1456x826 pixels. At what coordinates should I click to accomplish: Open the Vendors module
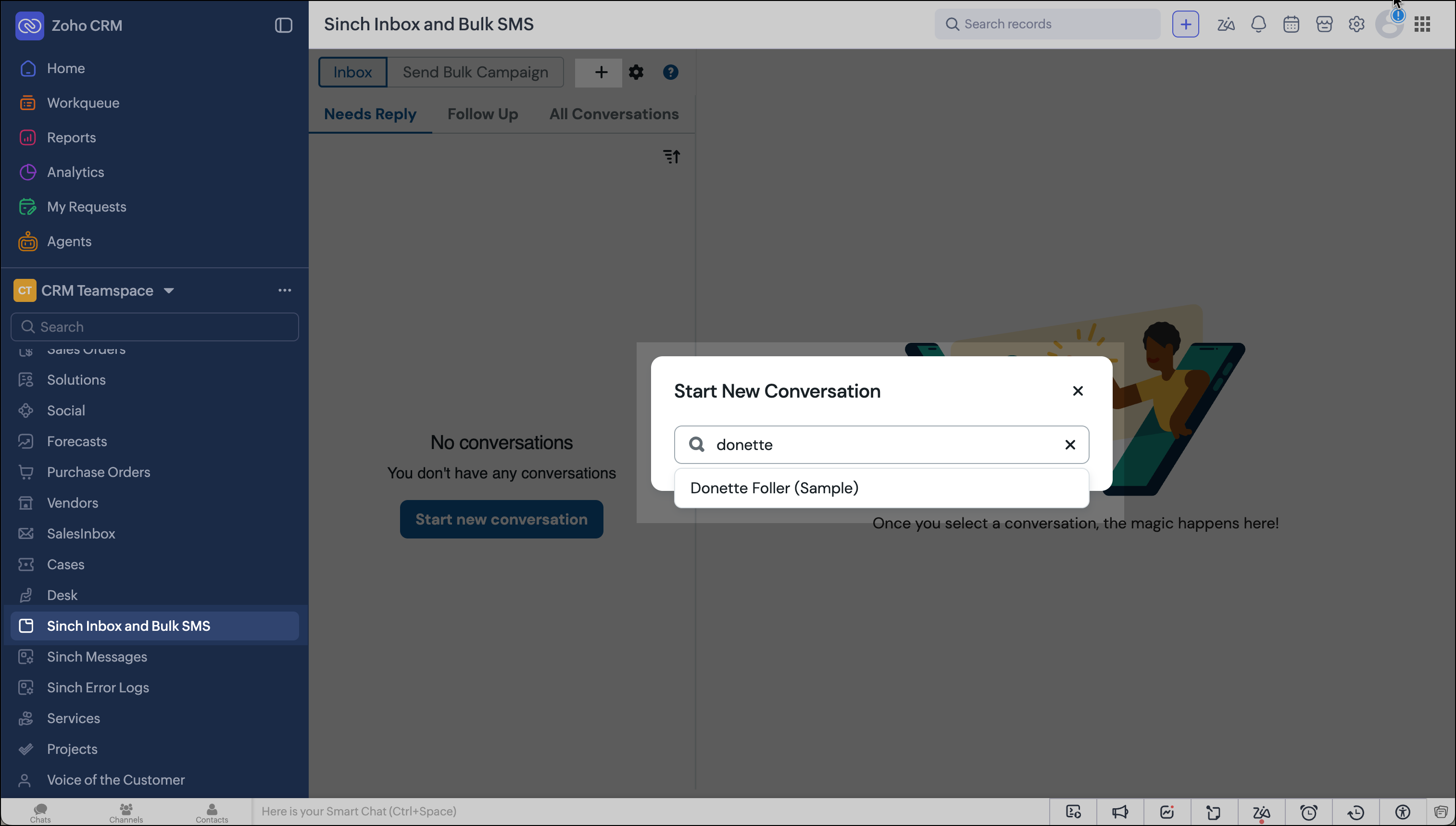point(72,503)
